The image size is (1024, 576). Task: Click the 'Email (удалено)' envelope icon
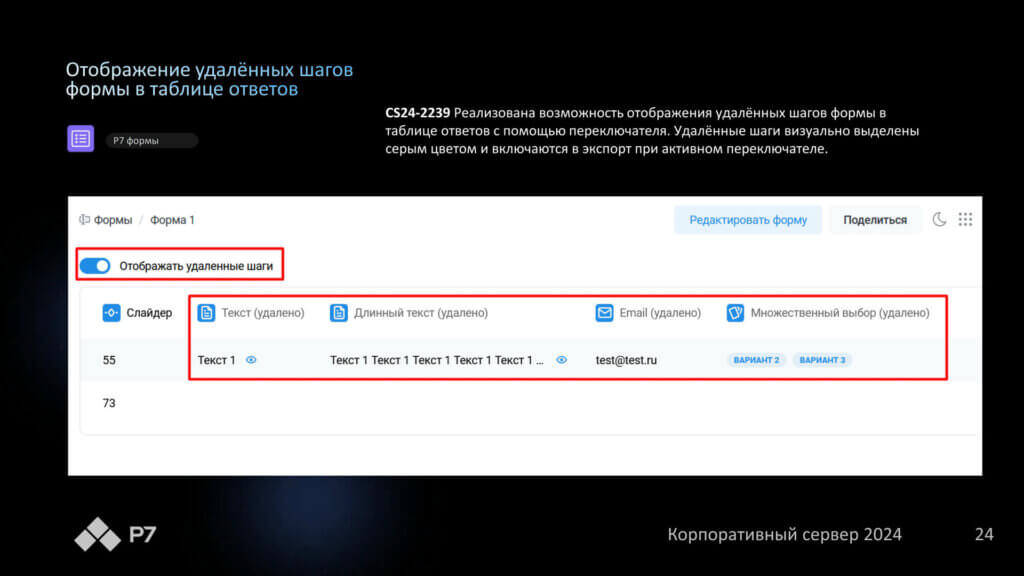604,313
